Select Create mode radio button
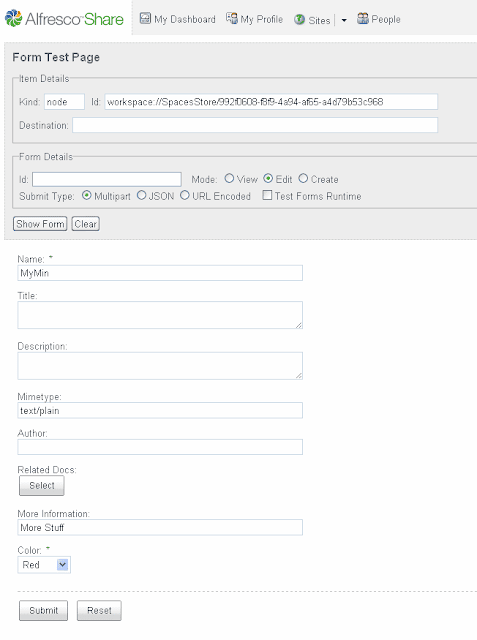 (x=303, y=178)
